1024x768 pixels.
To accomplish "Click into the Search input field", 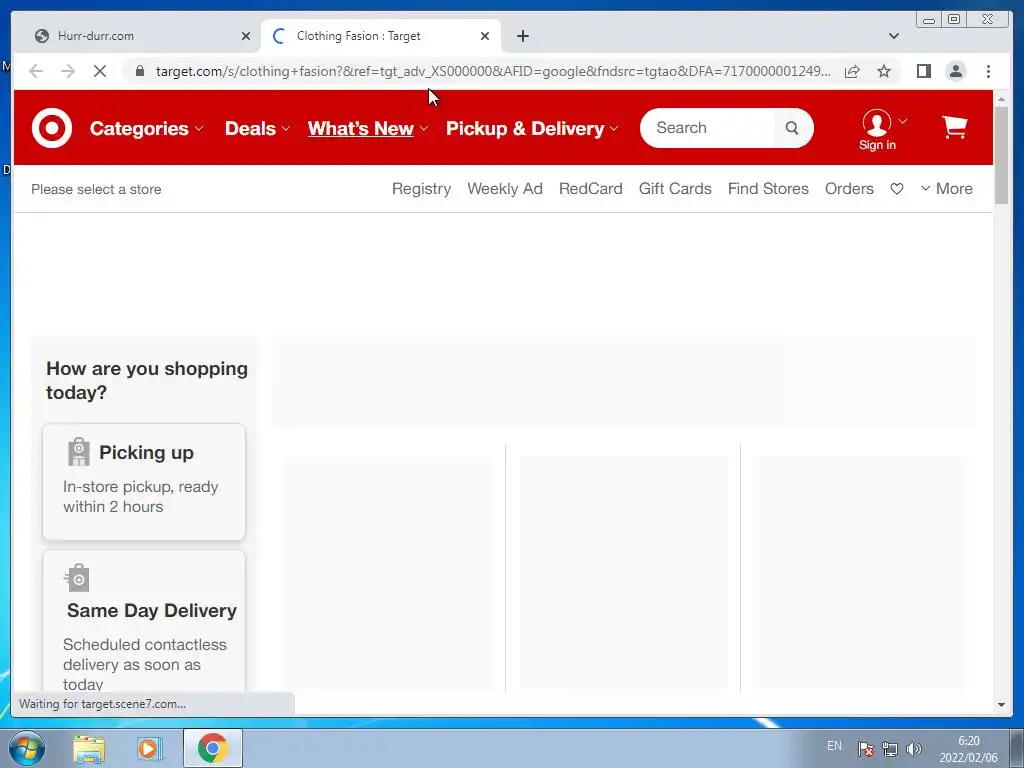I will [709, 128].
